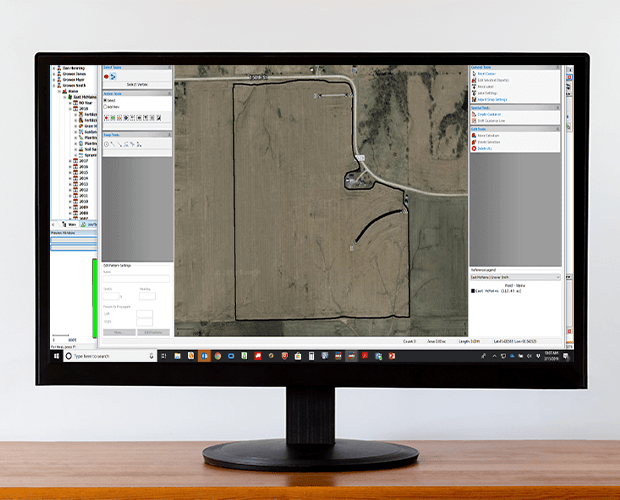The image size is (620, 500).
Task: Click the red circle select tool icon
Action: (x=107, y=76)
